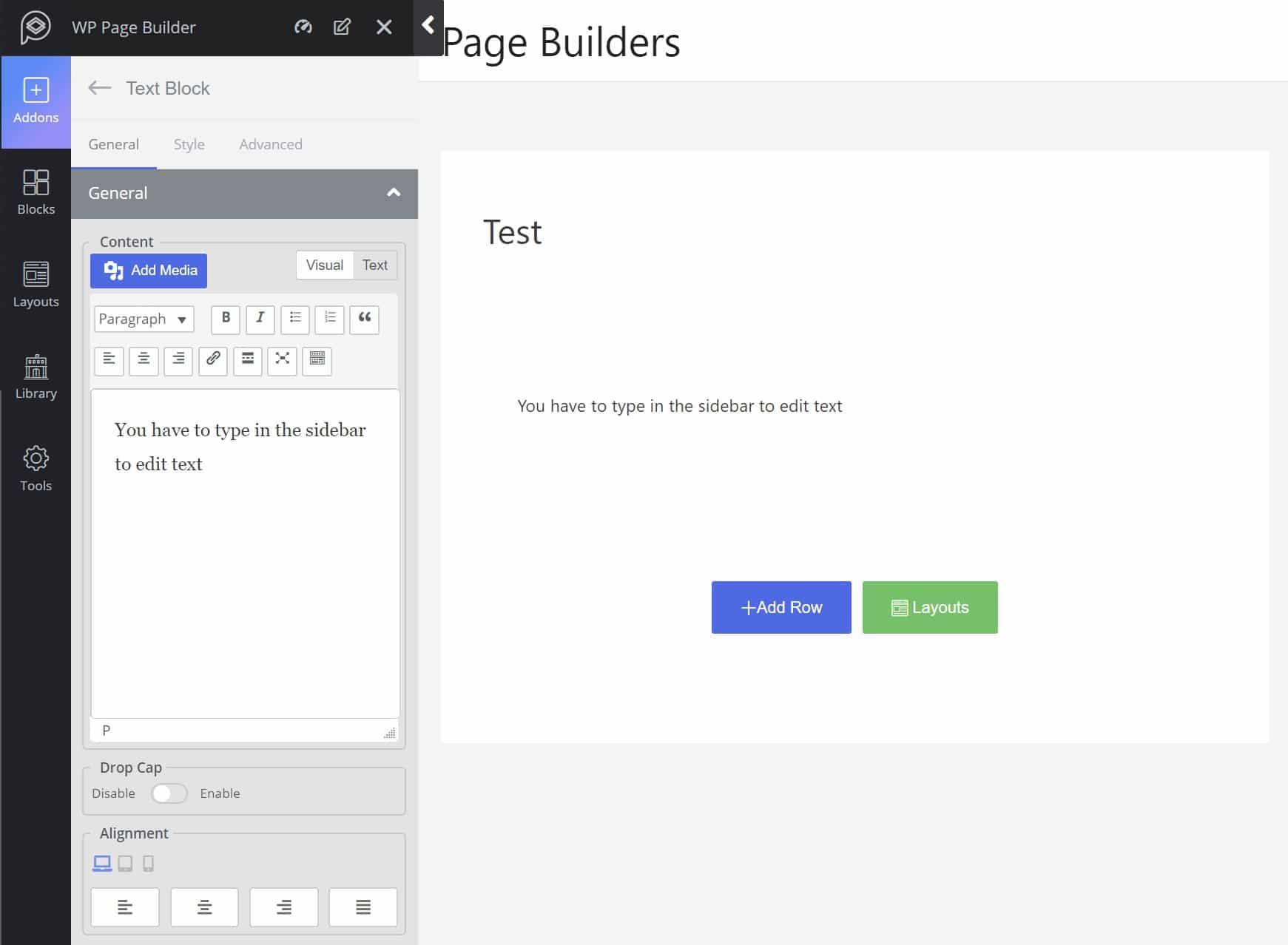Select mobile device for Alignment
1288x945 pixels.
click(148, 863)
